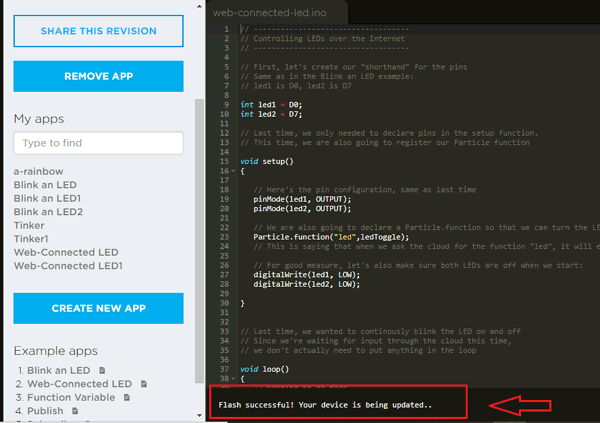Click the Remove App button
600x423 pixels.
pos(98,76)
